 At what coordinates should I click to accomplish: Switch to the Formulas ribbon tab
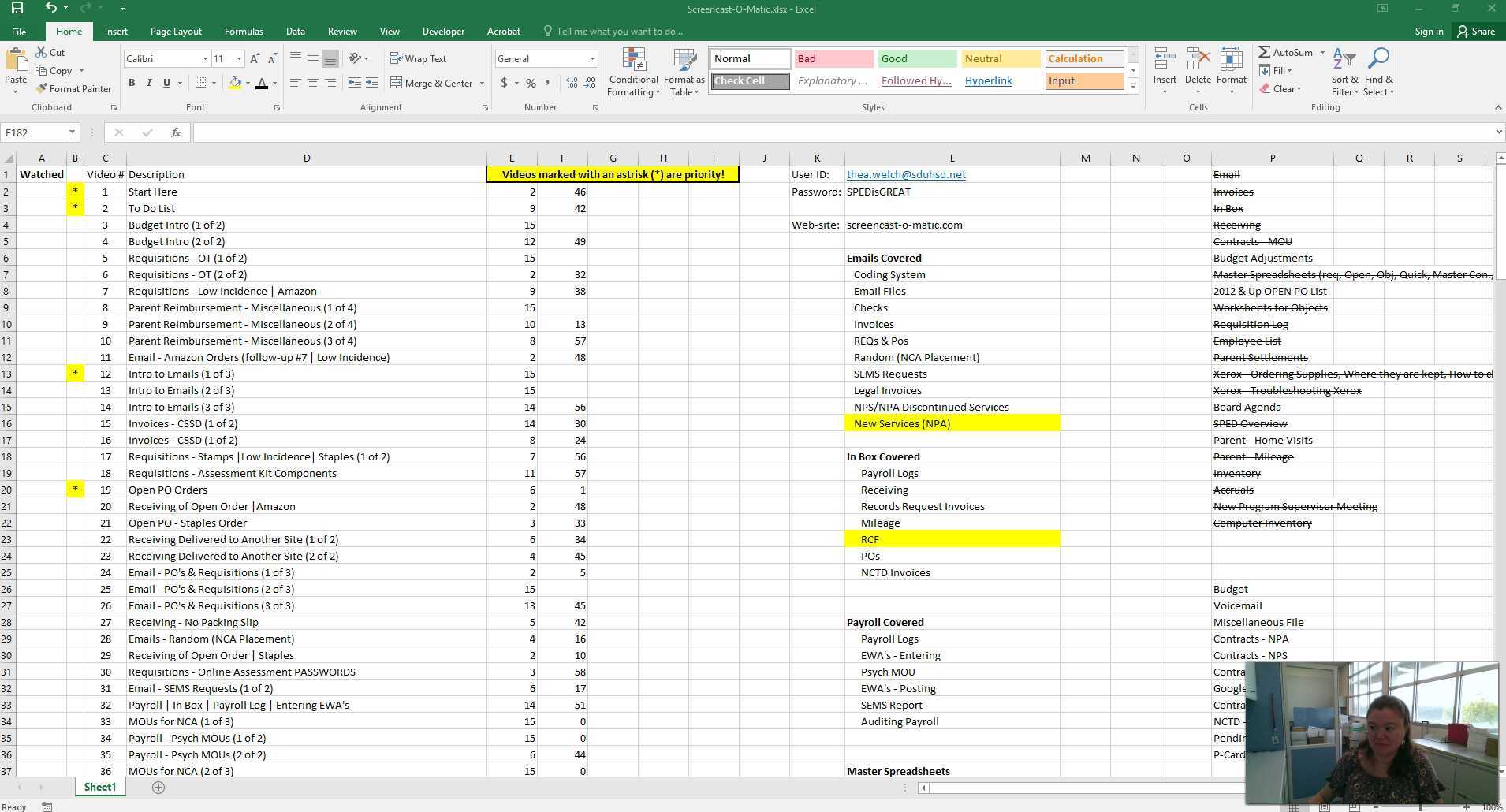pos(244,31)
